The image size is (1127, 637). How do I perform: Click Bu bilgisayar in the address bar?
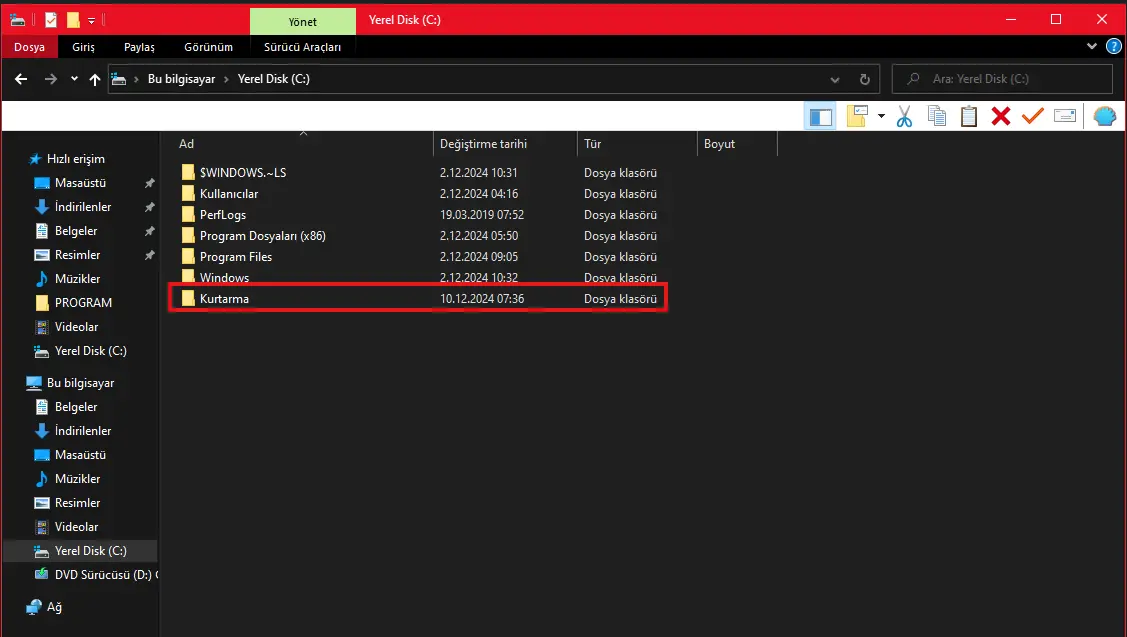click(x=181, y=79)
